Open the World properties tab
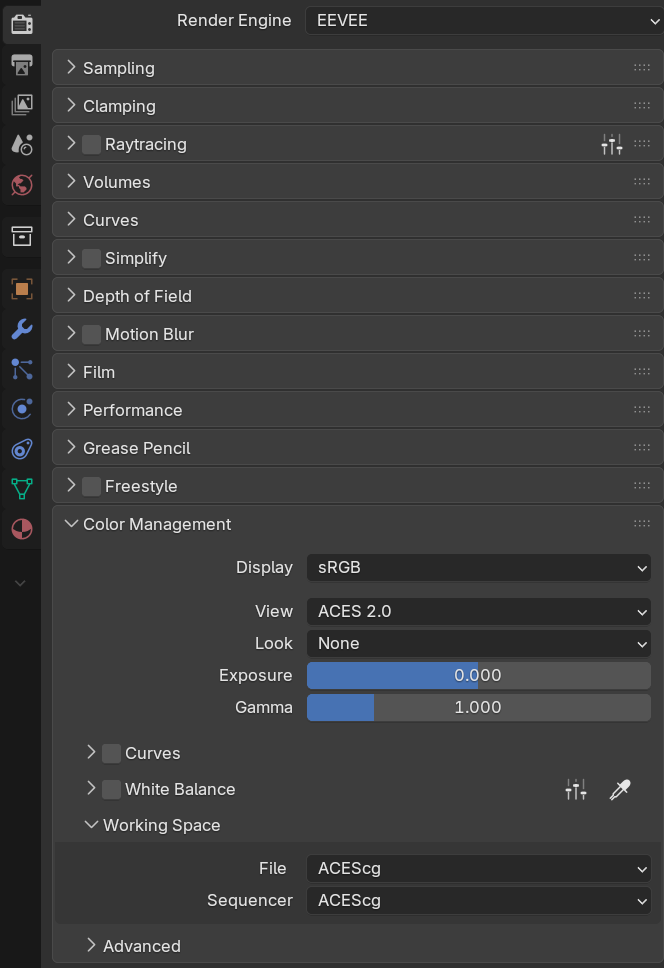Viewport: 664px width, 968px height. point(21,184)
